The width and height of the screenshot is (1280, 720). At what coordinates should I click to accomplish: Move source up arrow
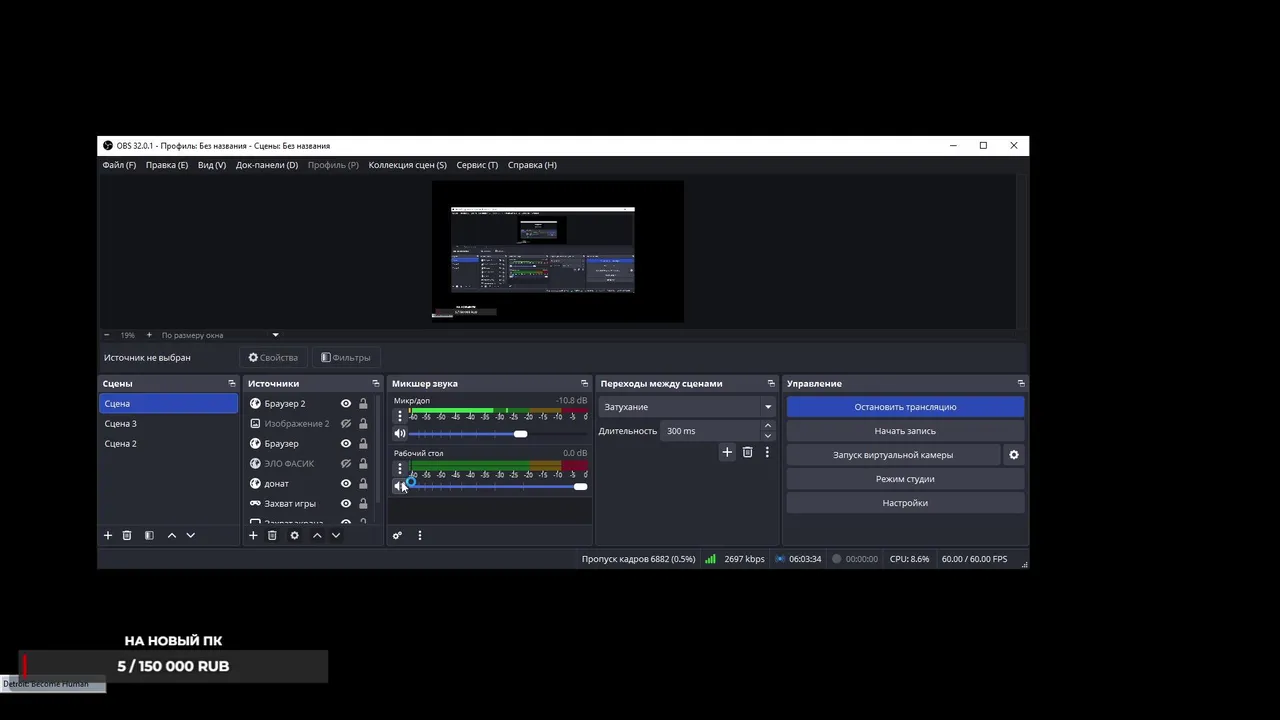point(317,535)
